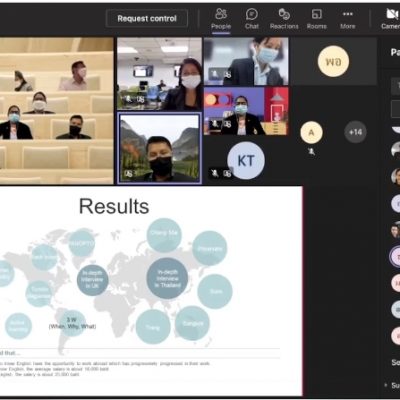
Task: Click the muted mic icon on KT's tile
Action: (x=215, y=173)
